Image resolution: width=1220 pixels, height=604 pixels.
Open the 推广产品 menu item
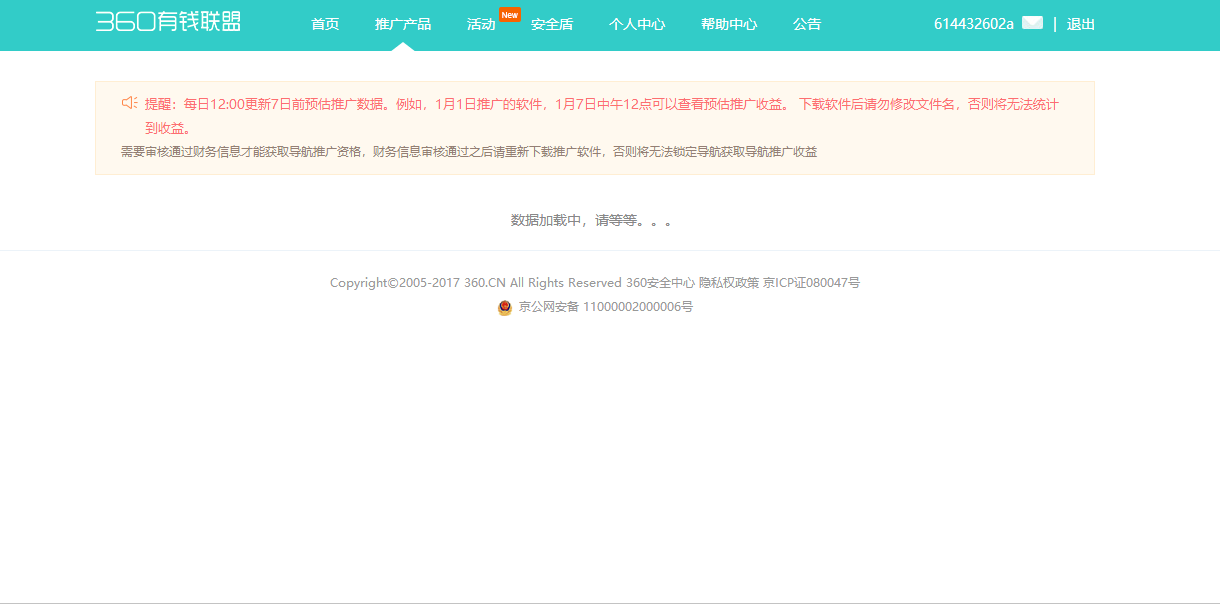point(402,24)
